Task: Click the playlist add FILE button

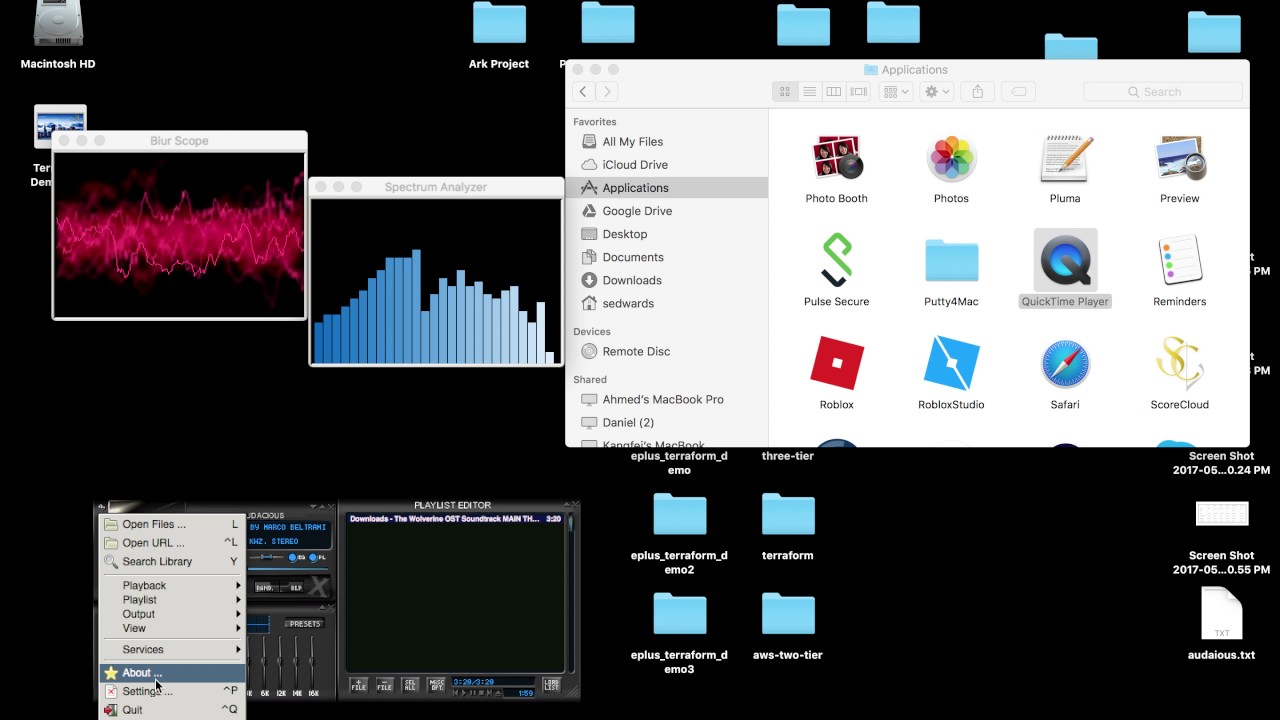Action: point(358,685)
